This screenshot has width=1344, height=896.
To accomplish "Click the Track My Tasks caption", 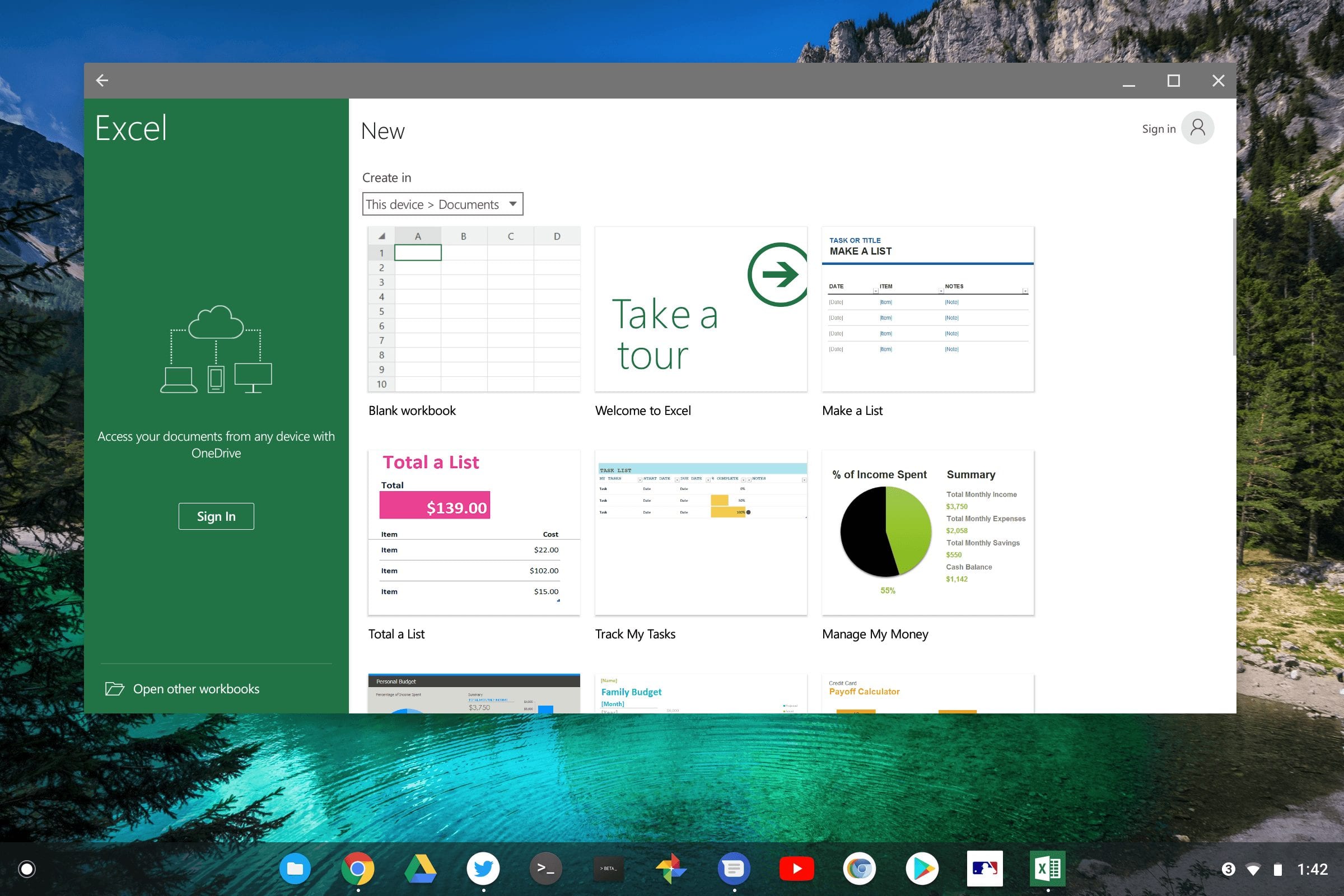I will click(635, 634).
